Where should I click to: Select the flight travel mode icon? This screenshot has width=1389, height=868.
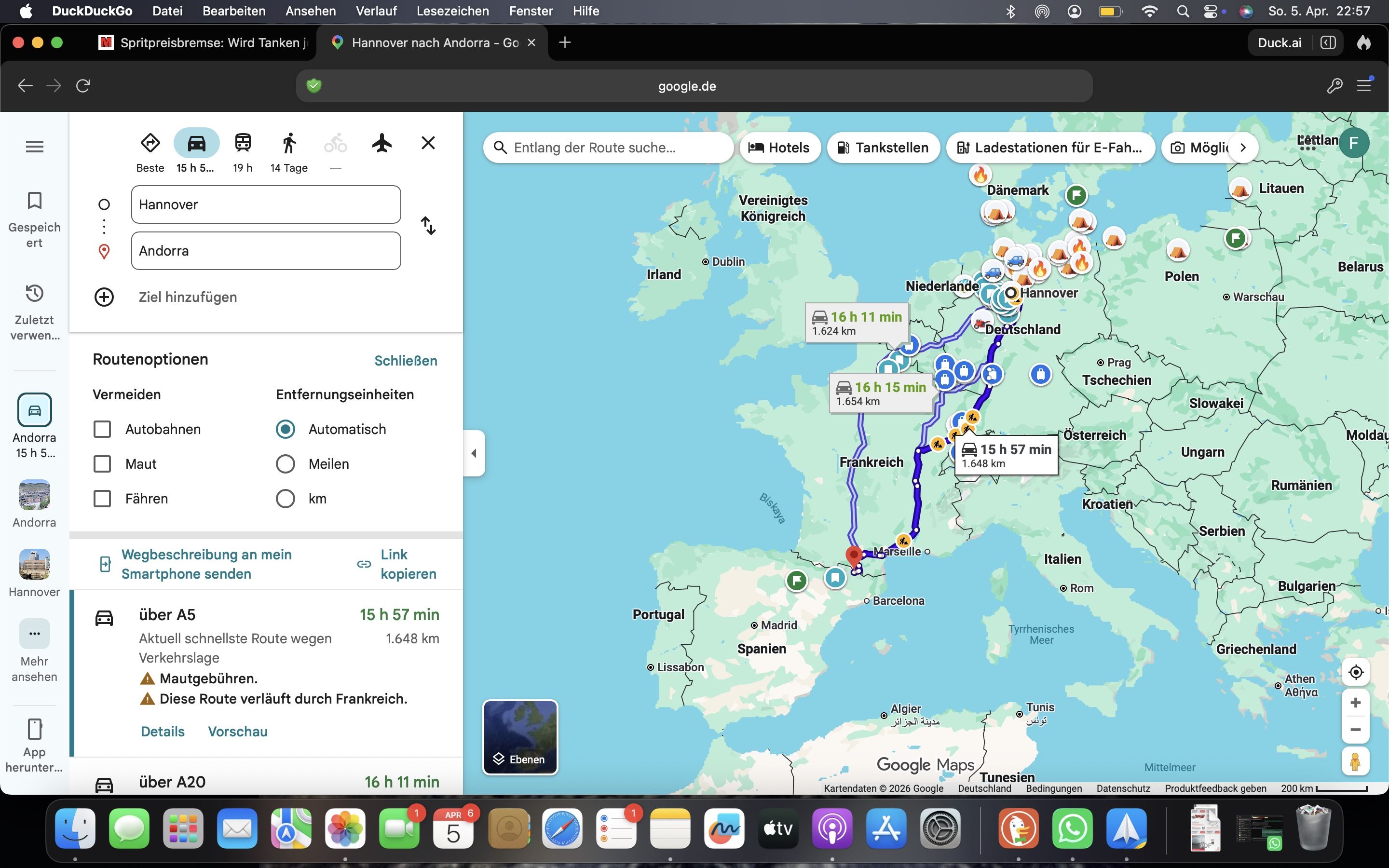[381, 143]
